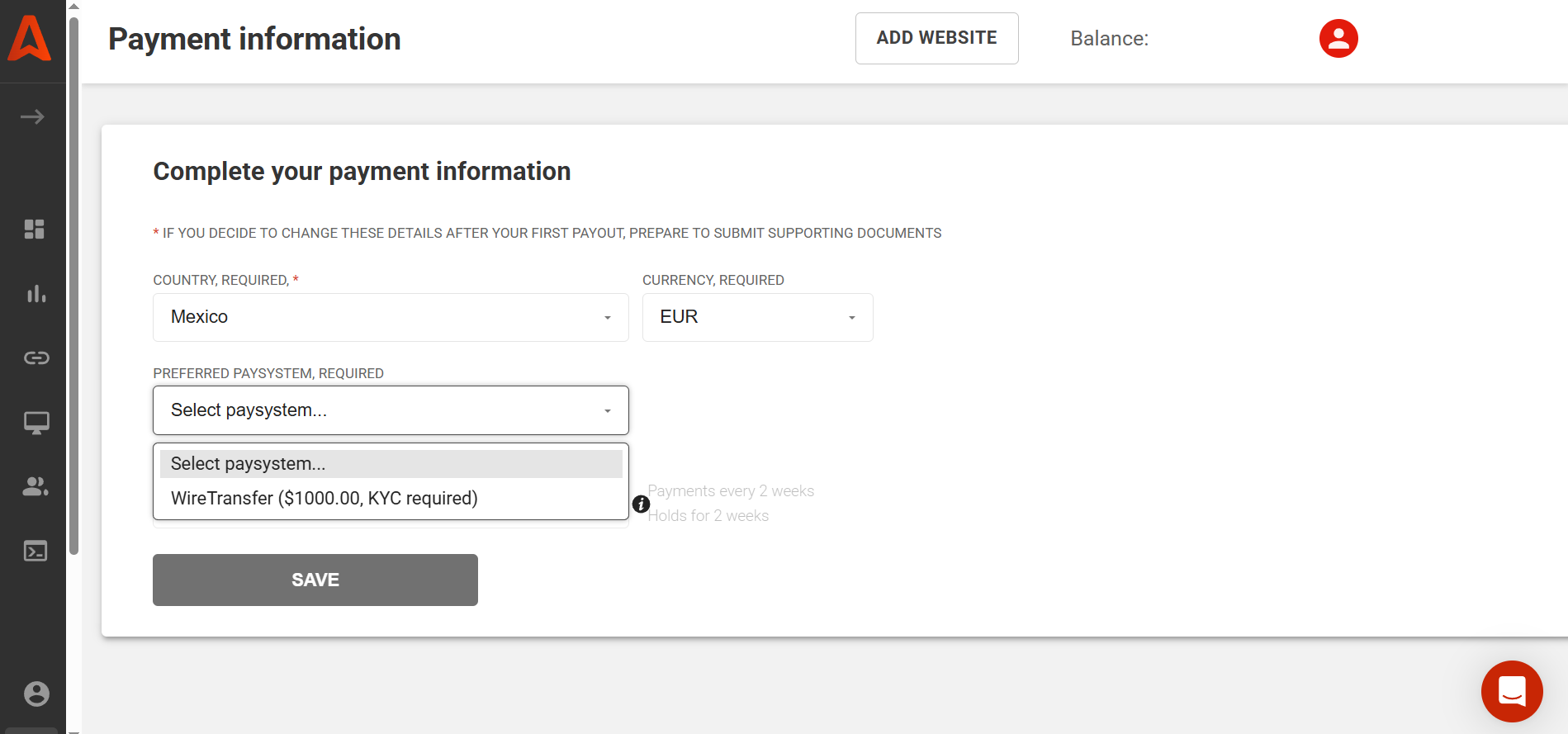Open the red user account avatar
The width and height of the screenshot is (1568, 734).
click(1338, 39)
